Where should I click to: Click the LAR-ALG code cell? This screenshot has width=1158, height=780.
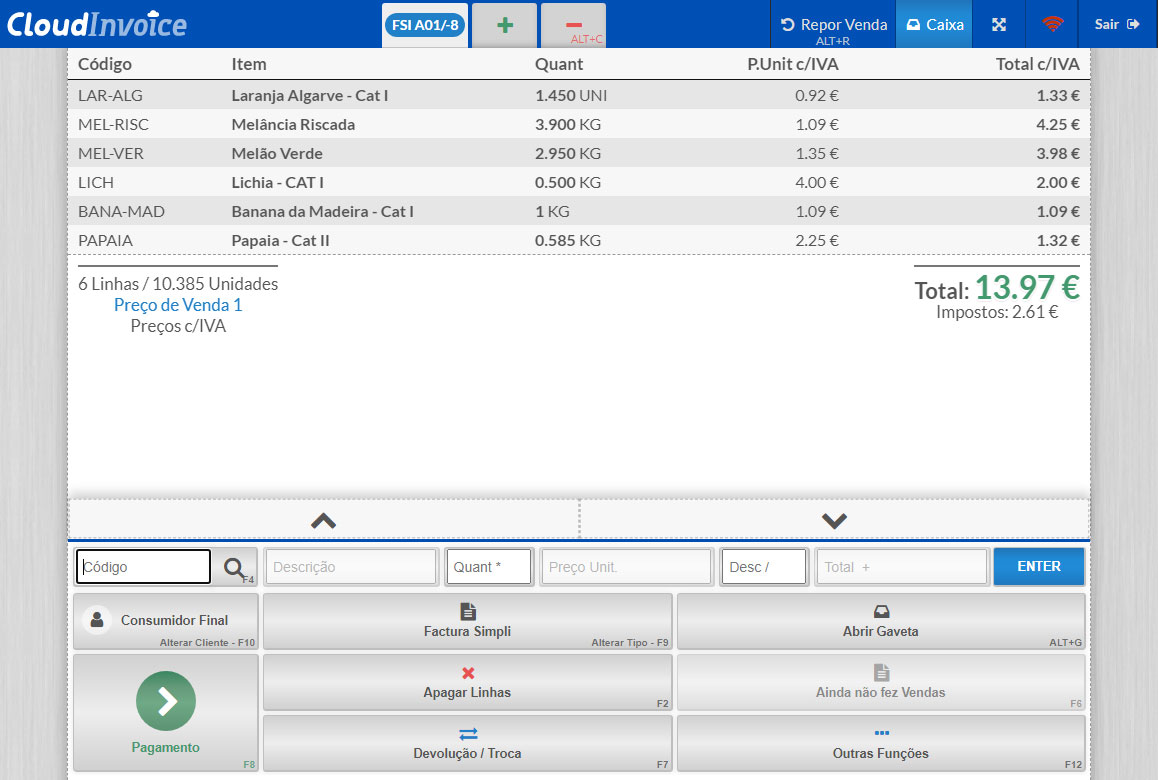(111, 95)
